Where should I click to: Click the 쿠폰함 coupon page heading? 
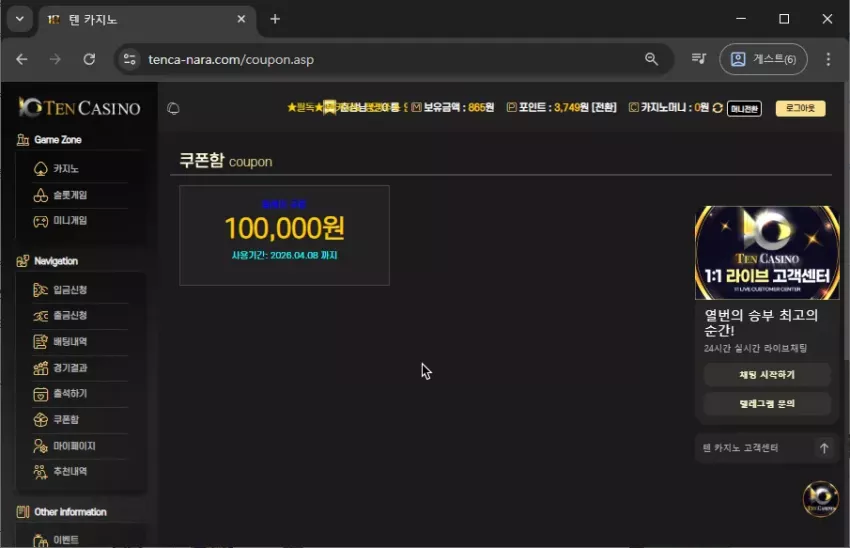coord(226,160)
